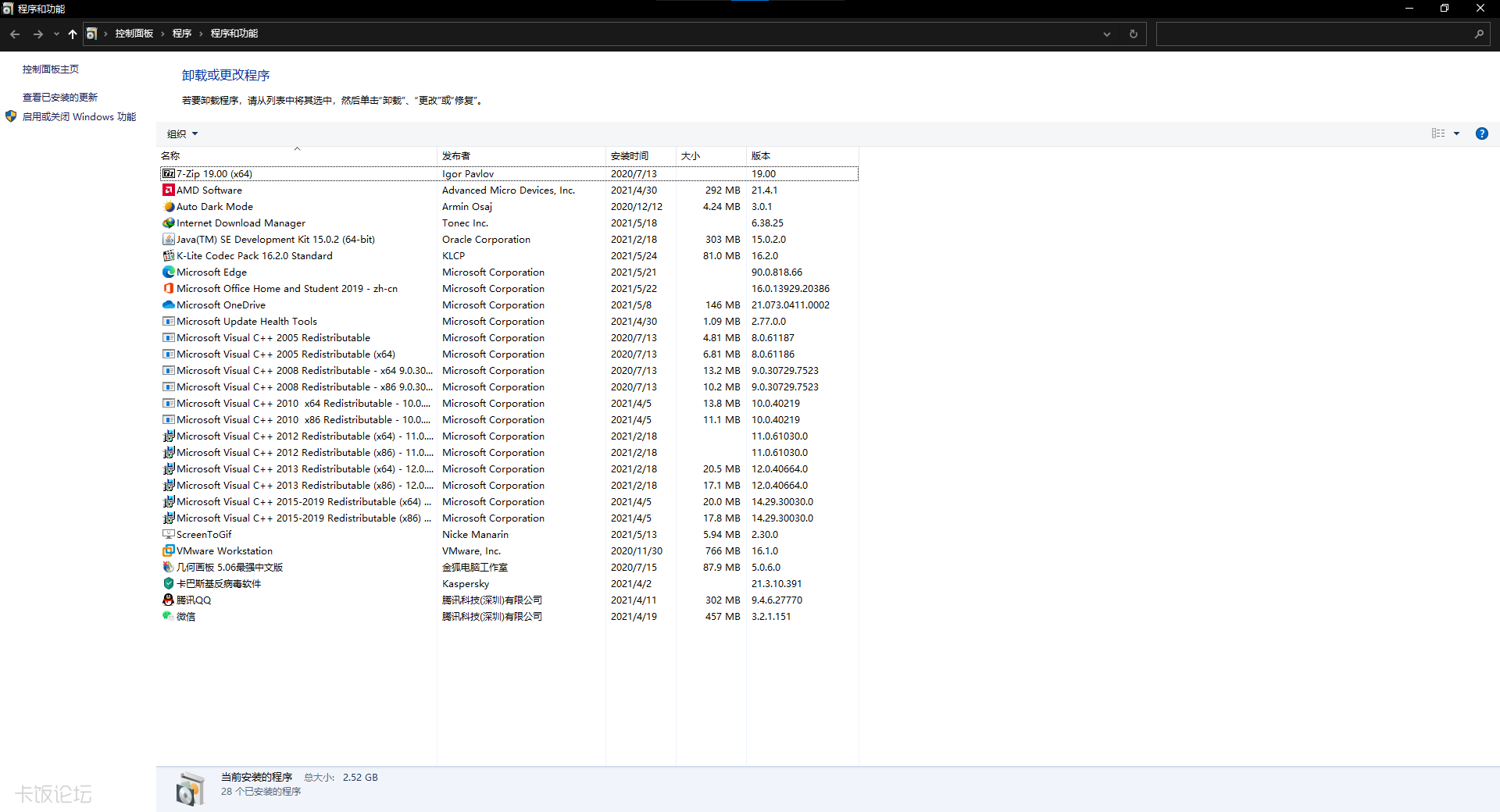1500x812 pixels.
Task: Sort by 名称 column header
Action: 297,155
